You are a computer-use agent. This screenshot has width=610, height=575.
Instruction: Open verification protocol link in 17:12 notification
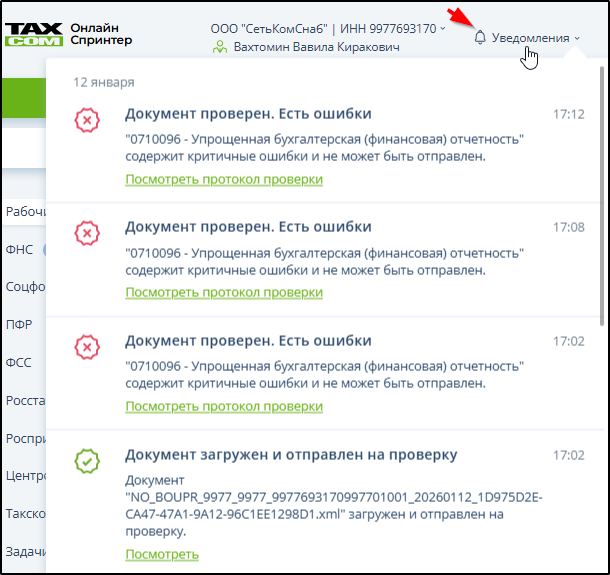[x=224, y=179]
